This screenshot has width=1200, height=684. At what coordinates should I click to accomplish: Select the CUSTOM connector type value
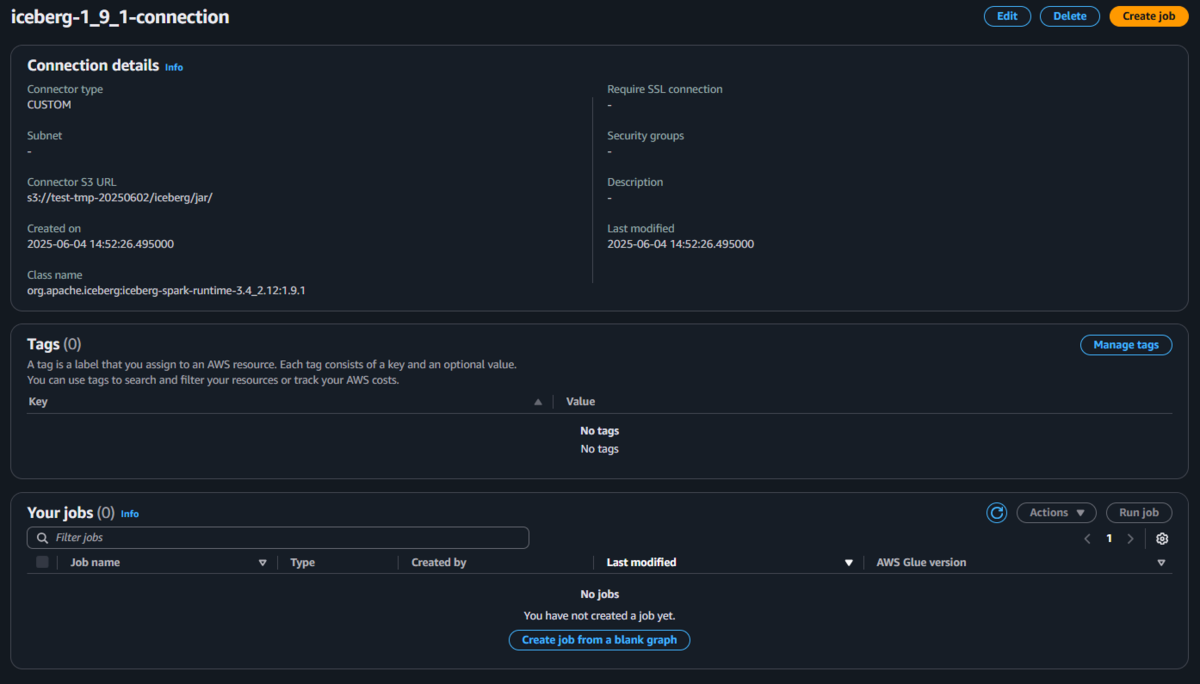[x=49, y=105]
